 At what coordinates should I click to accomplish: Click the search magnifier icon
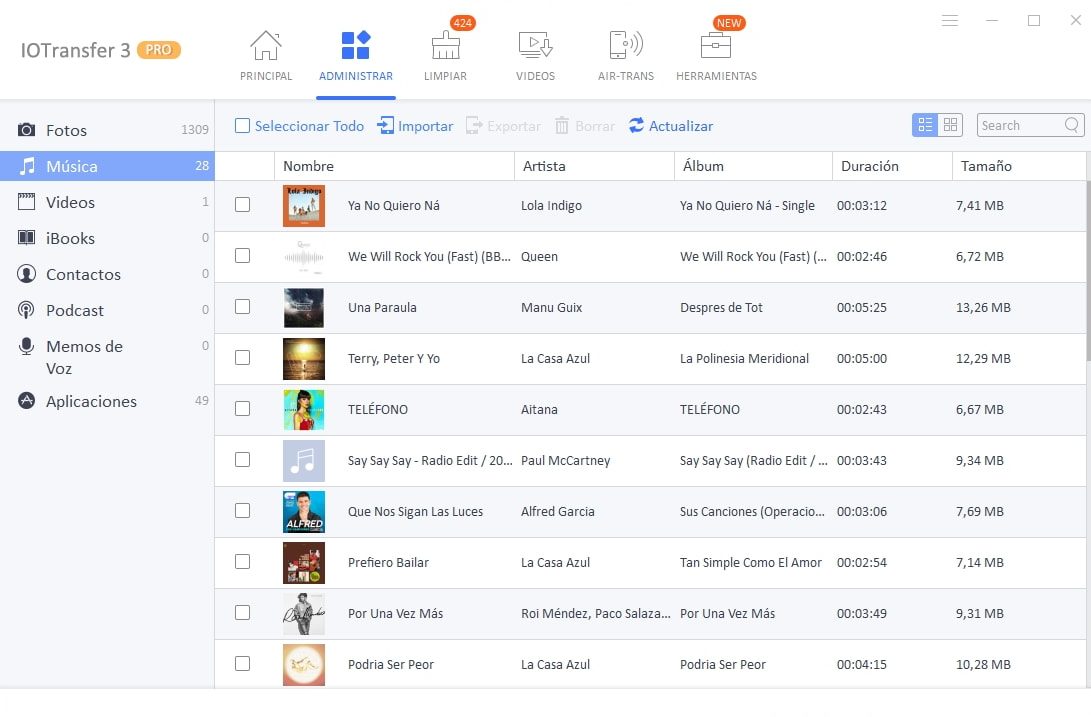pos(1072,125)
